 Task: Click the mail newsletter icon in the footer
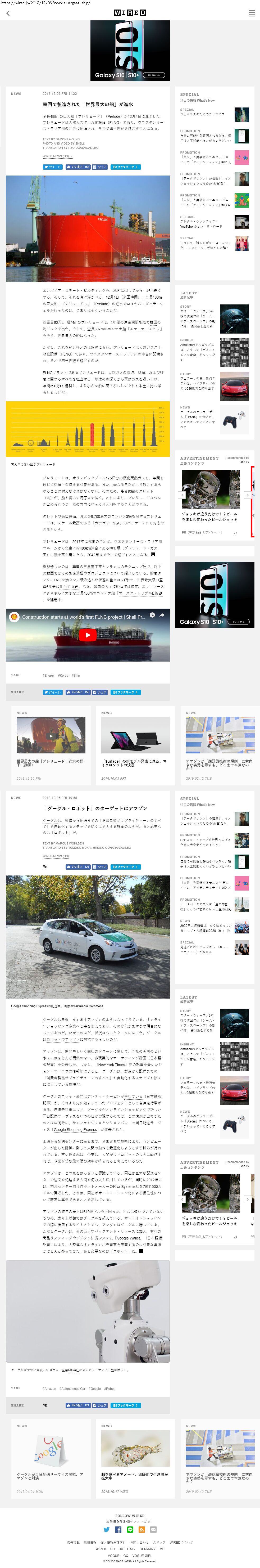click(153, 1529)
